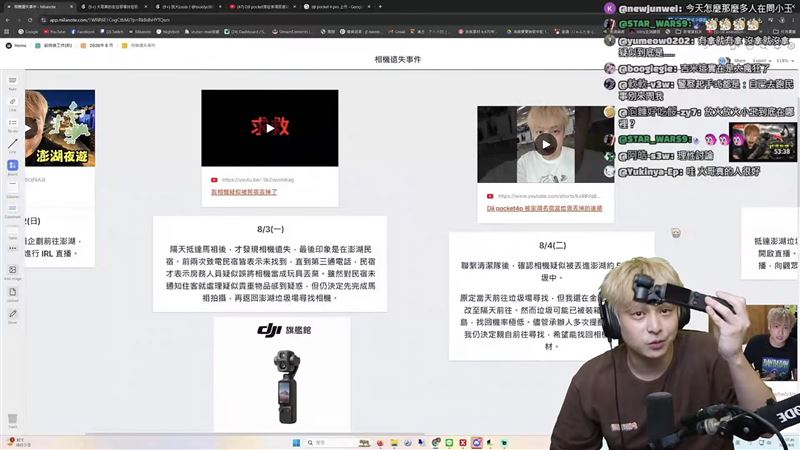Open the red link under the 求救 video
The width and height of the screenshot is (800, 450).
tap(244, 192)
